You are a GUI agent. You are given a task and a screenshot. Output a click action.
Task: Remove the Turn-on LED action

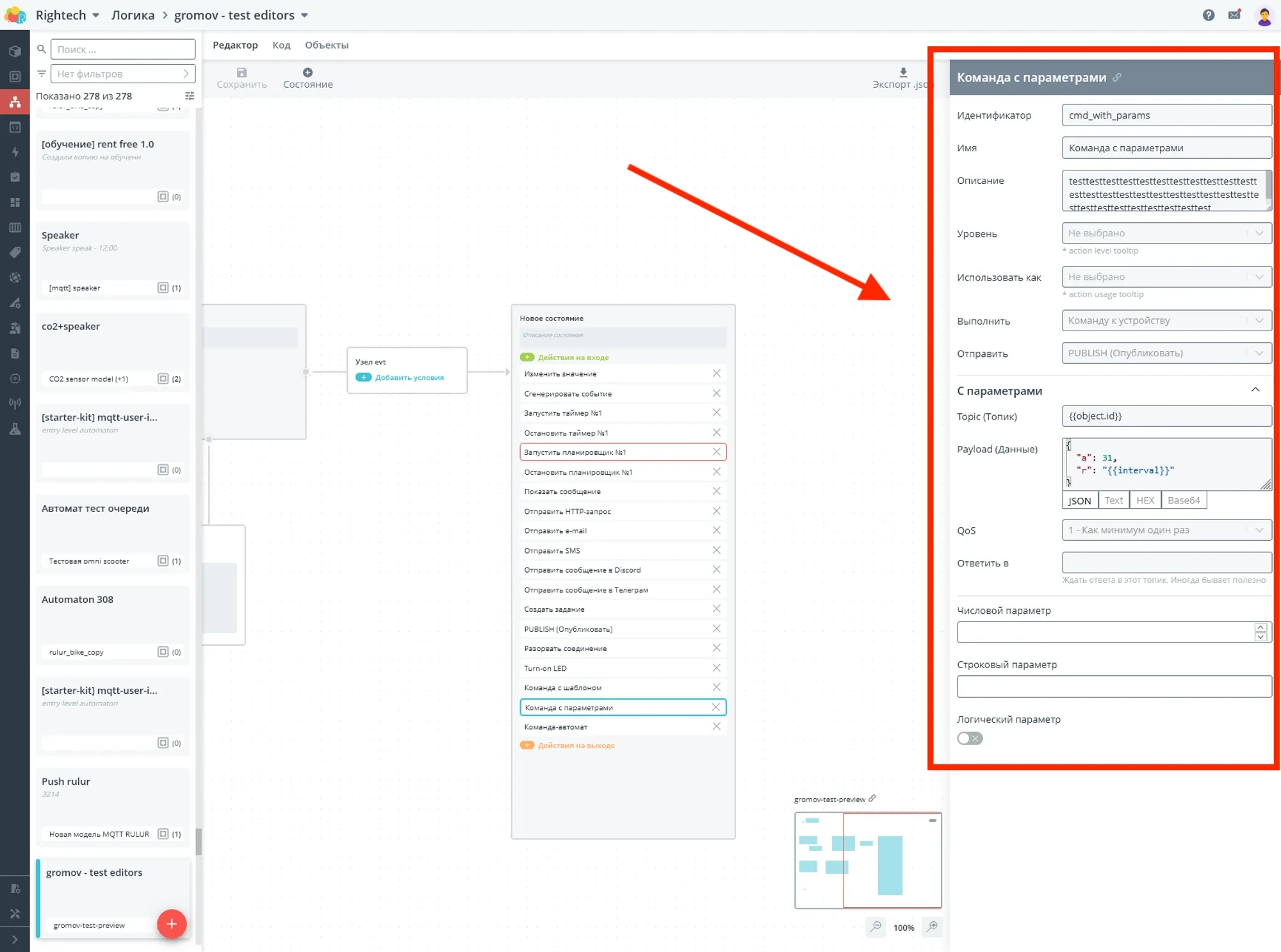pos(716,668)
